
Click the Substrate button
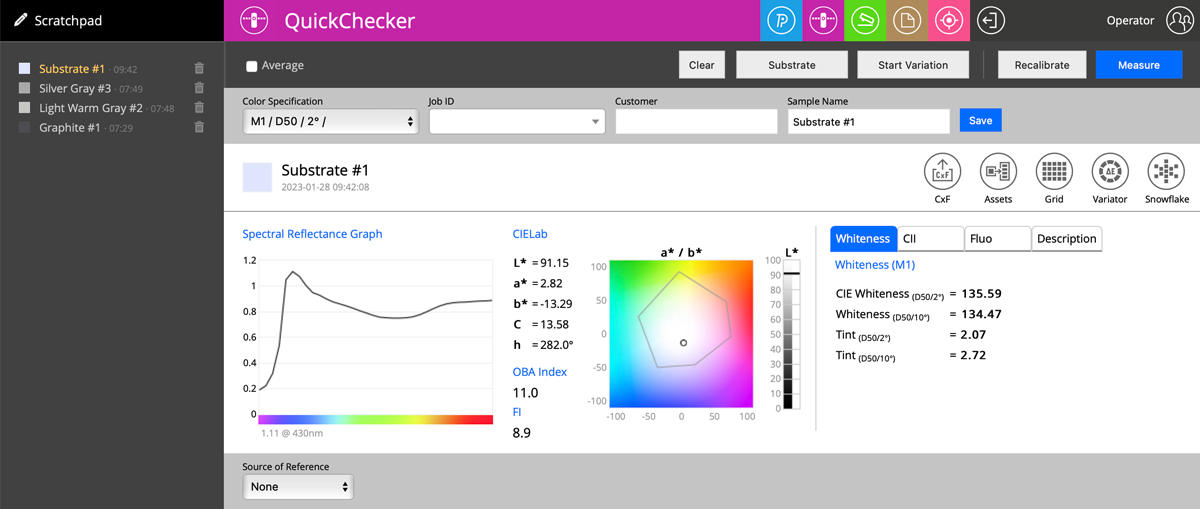point(792,65)
